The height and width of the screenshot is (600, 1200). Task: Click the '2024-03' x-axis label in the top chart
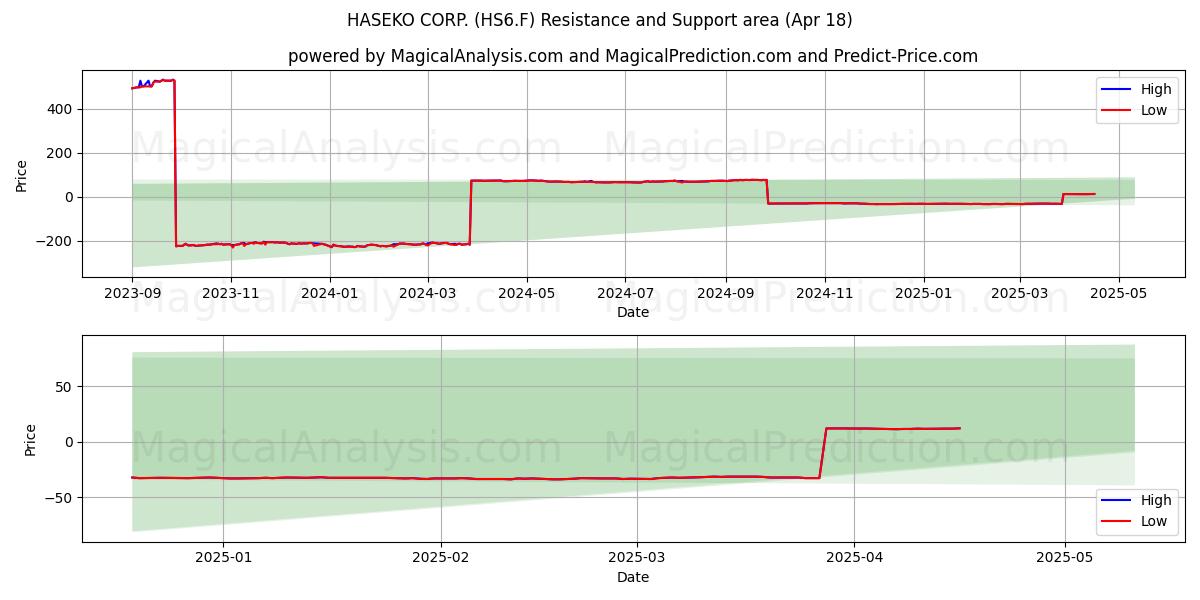click(428, 294)
